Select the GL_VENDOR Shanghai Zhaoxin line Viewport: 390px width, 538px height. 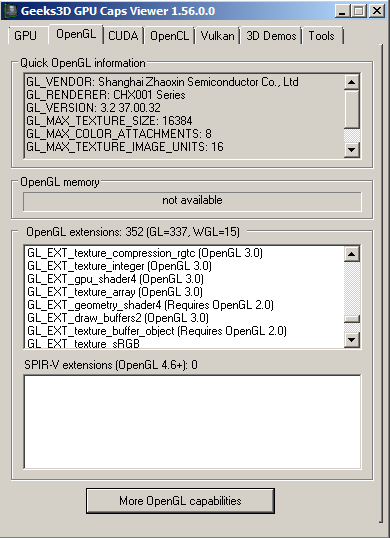pyautogui.click(x=162, y=82)
